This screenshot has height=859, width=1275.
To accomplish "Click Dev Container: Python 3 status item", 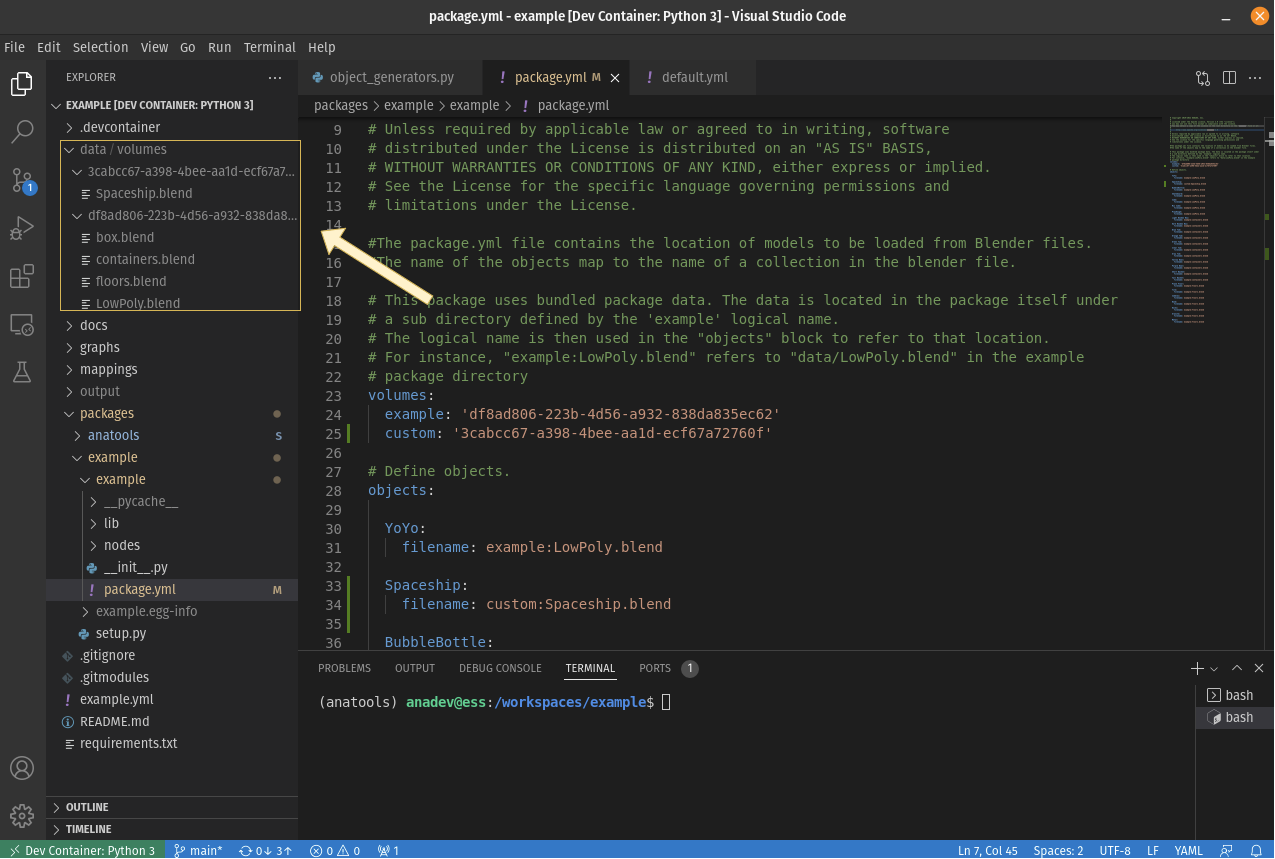I will pyautogui.click(x=82, y=850).
